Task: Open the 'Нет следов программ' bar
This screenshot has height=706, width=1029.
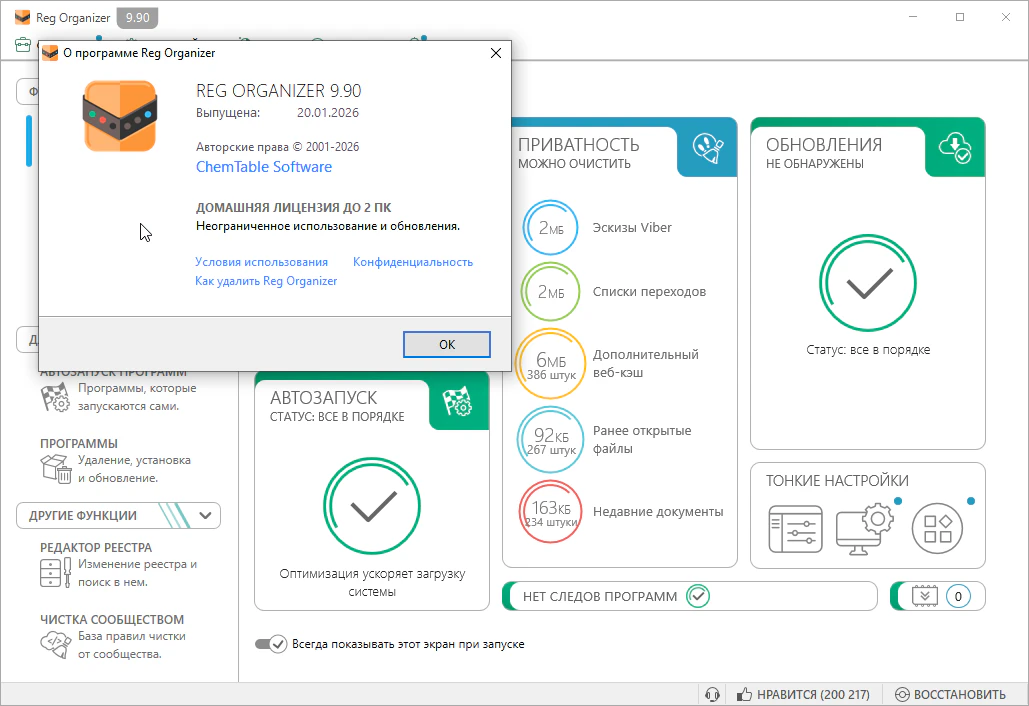Action: (690, 596)
